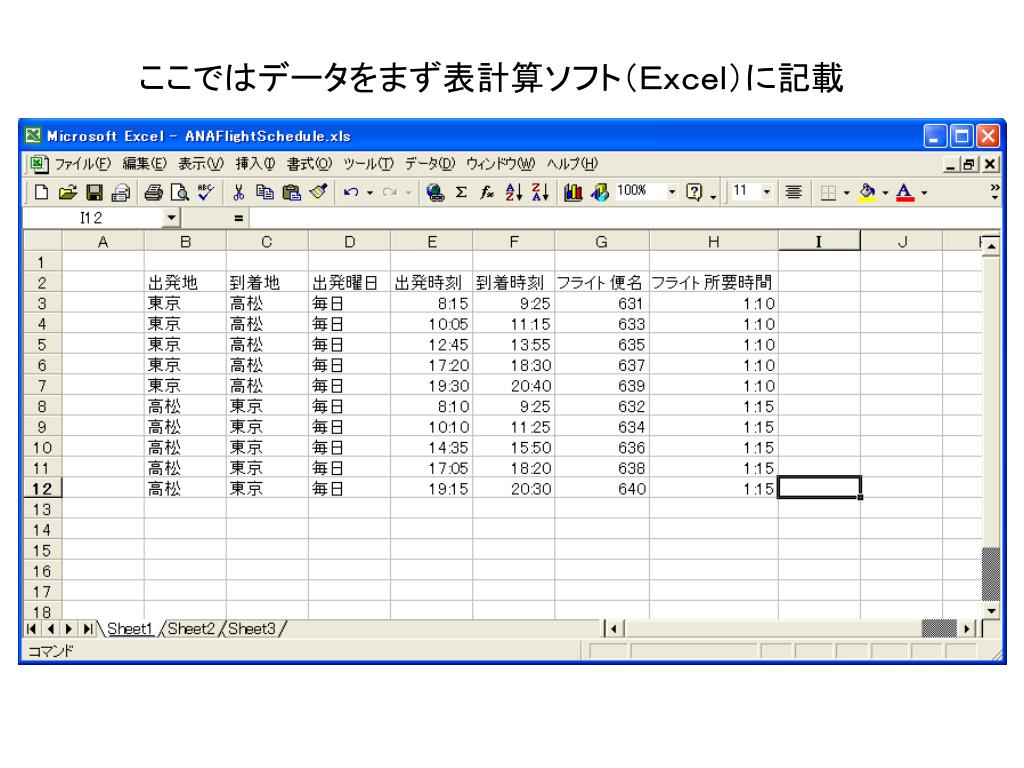Screen dimensions: 1024x768
Task: Open the 編集(E) menu
Action: click(144, 164)
